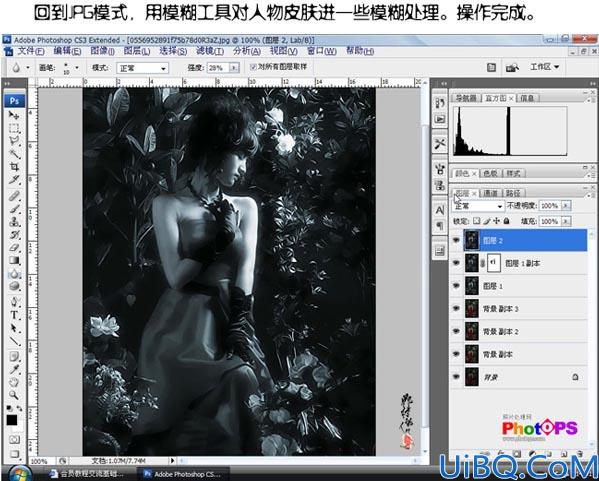
Task: Toggle Quick Mask mode
Action: [14, 439]
